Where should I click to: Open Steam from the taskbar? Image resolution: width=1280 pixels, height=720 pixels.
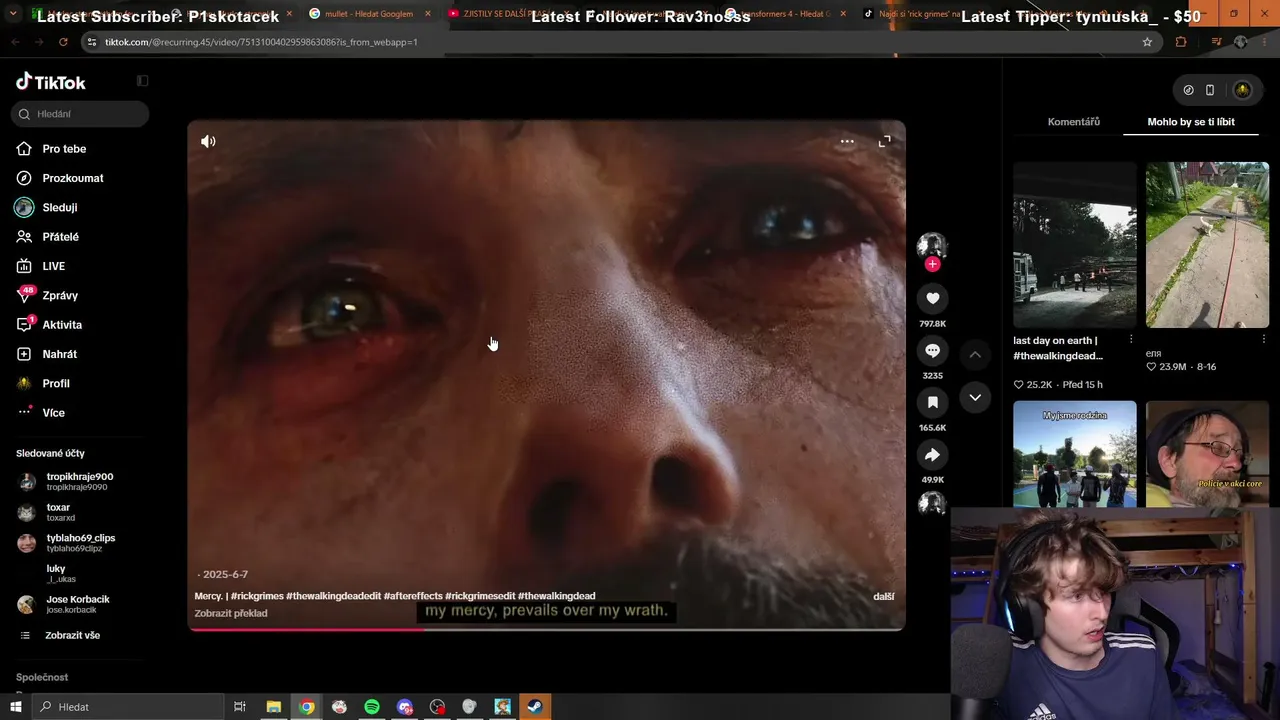point(535,707)
